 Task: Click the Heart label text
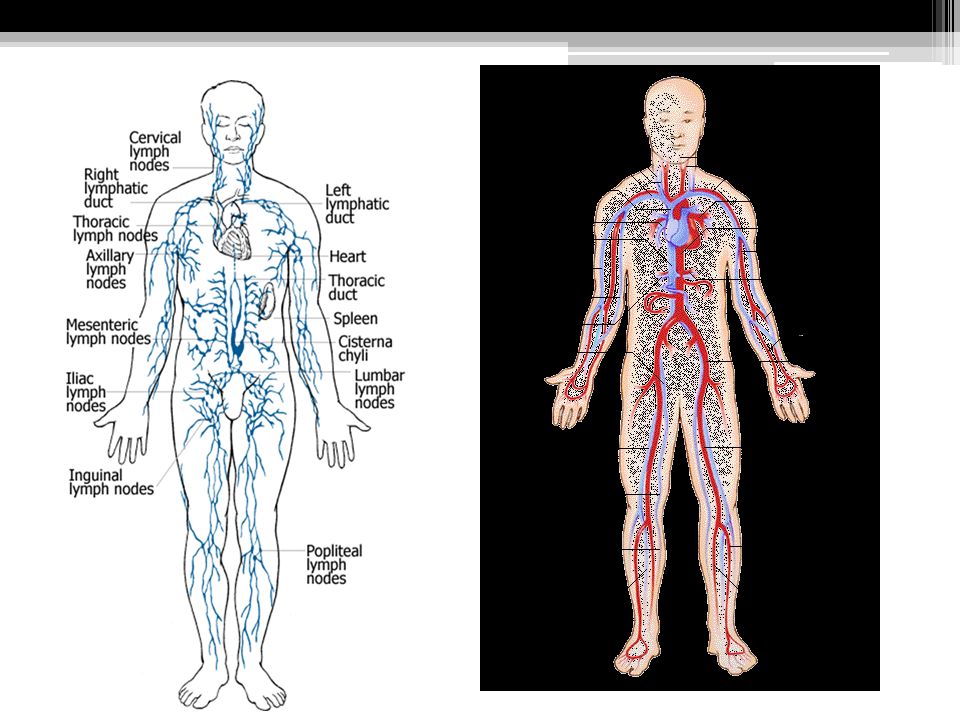pos(347,257)
